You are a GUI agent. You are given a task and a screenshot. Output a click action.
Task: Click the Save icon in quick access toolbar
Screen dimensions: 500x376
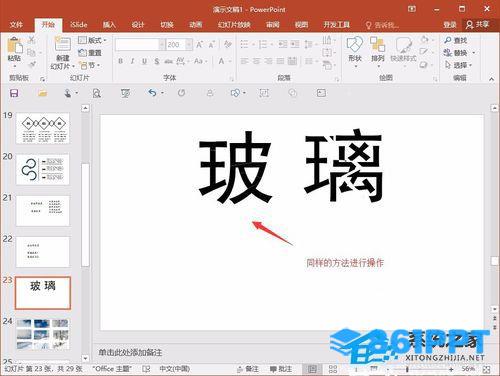(14, 93)
